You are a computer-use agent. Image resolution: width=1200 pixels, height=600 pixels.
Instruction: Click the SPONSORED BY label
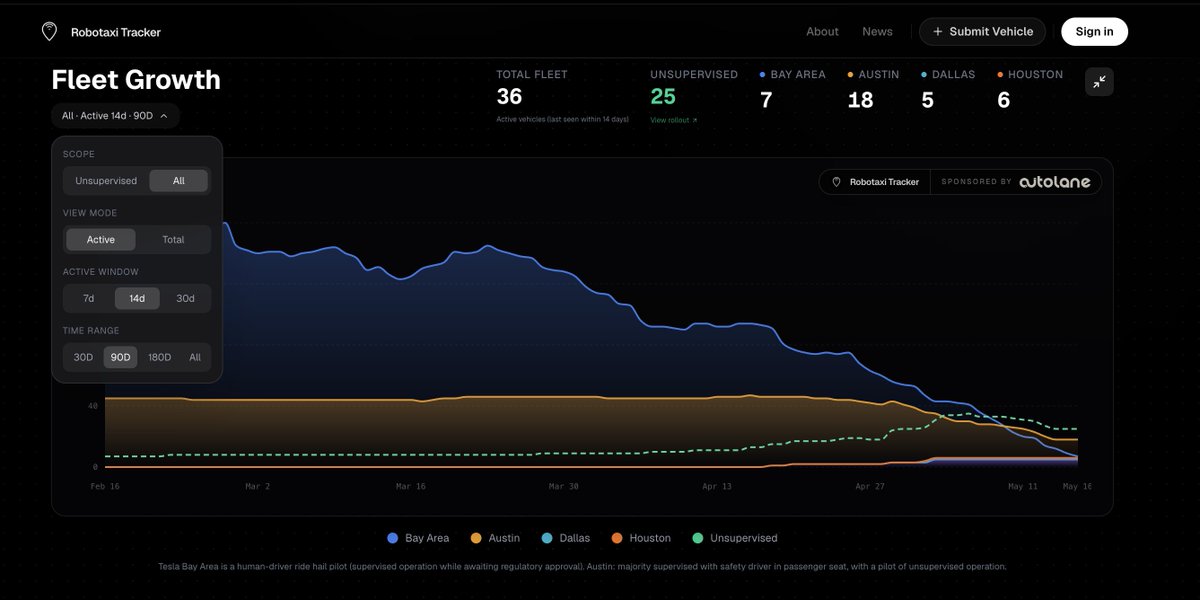click(x=976, y=182)
